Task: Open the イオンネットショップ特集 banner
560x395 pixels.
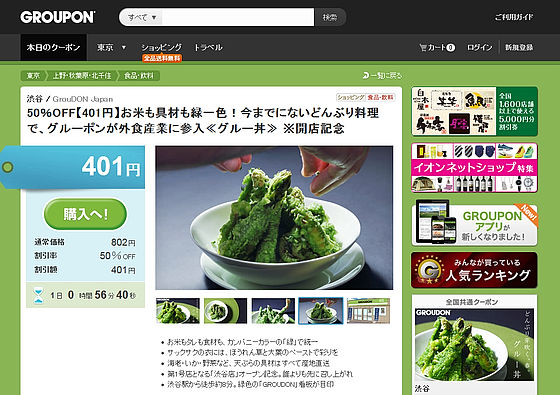Action: [474, 168]
